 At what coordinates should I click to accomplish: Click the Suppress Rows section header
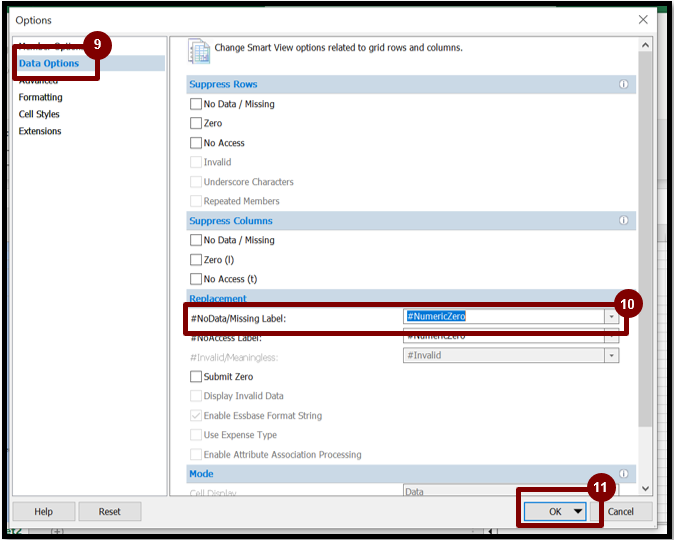pyautogui.click(x=411, y=84)
